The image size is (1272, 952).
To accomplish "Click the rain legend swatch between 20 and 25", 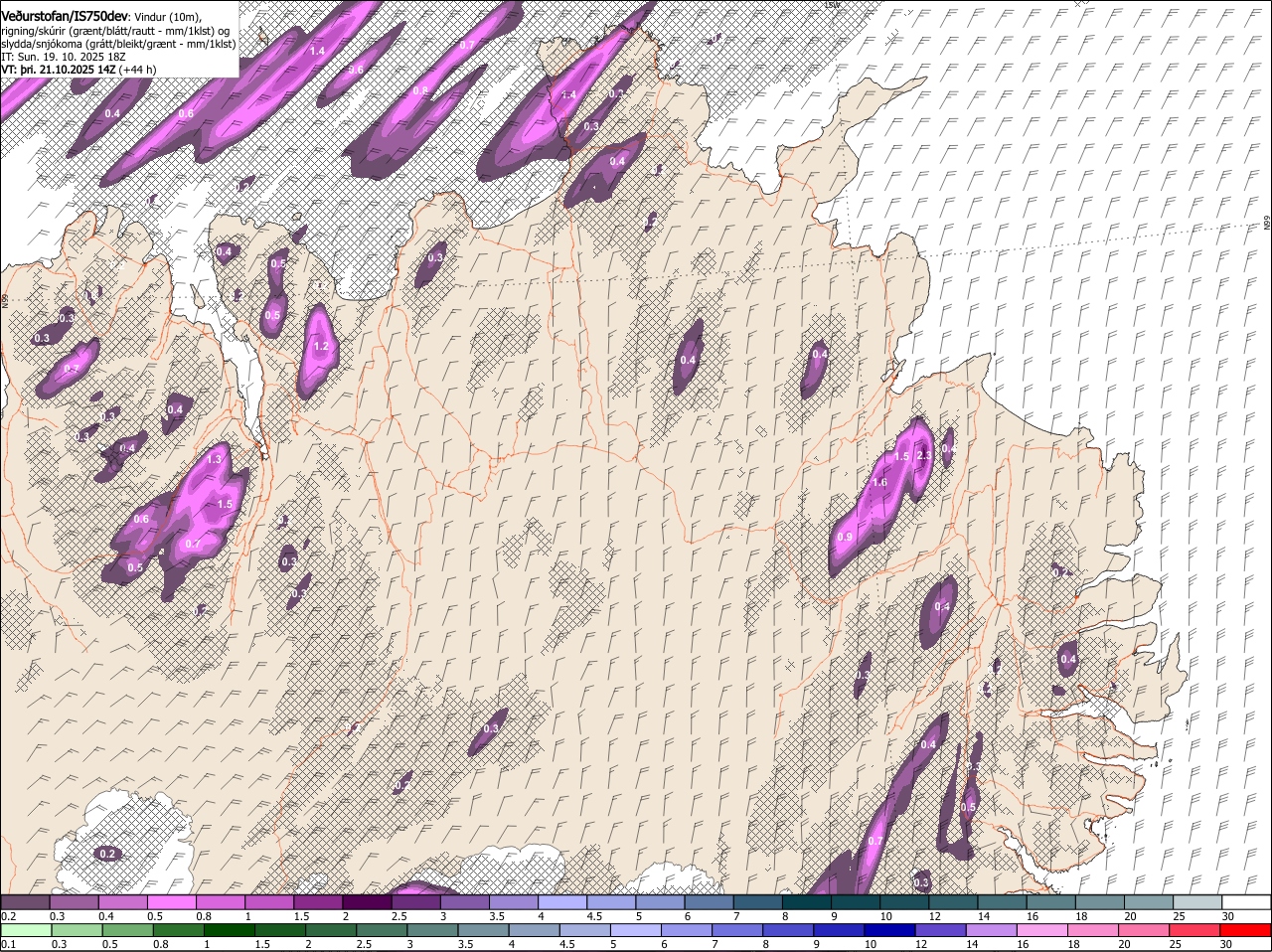I will 1145,930.
